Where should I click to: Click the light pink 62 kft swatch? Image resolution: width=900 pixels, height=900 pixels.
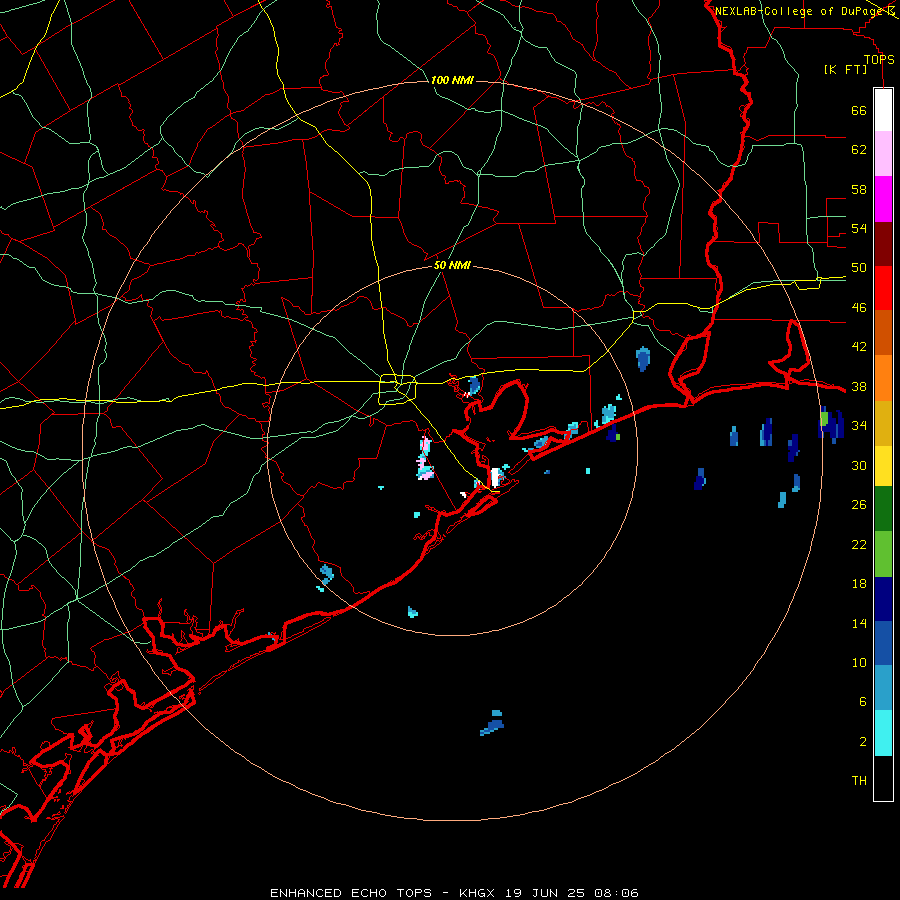883,154
